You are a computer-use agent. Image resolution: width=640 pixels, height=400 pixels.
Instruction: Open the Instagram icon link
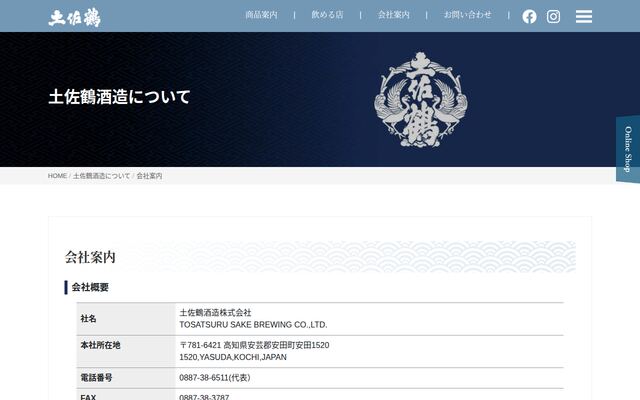click(x=553, y=16)
